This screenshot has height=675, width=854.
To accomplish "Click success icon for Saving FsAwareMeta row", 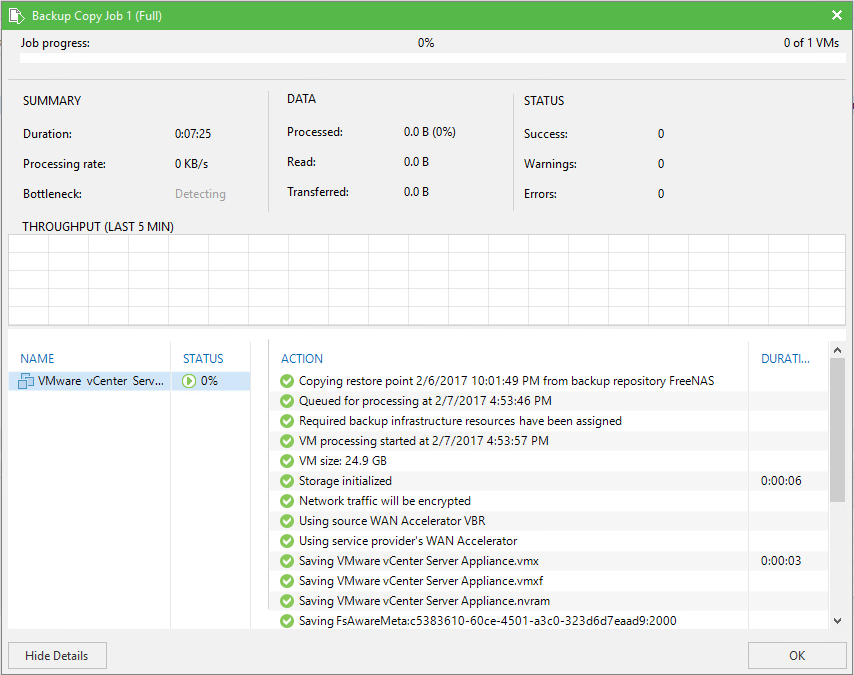I will pyautogui.click(x=287, y=621).
